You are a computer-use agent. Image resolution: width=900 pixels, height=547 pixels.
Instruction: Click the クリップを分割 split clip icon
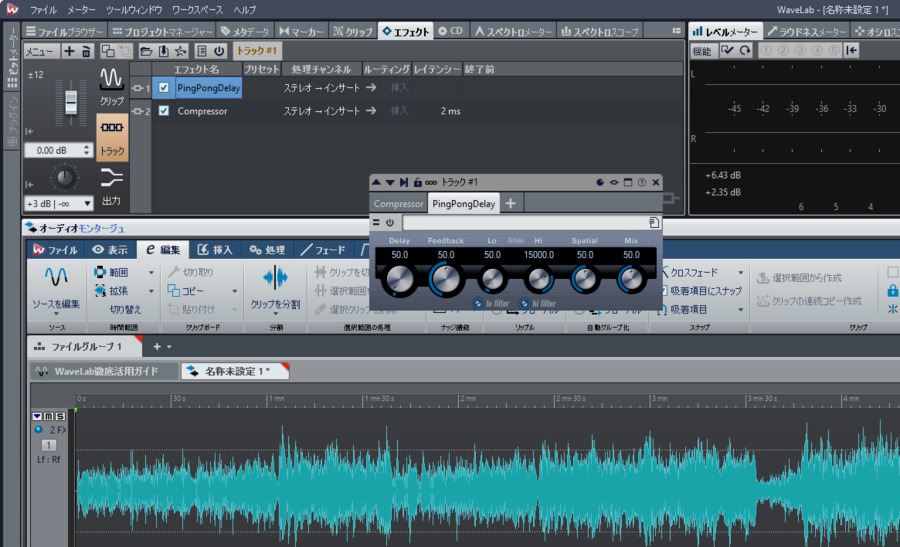275,278
